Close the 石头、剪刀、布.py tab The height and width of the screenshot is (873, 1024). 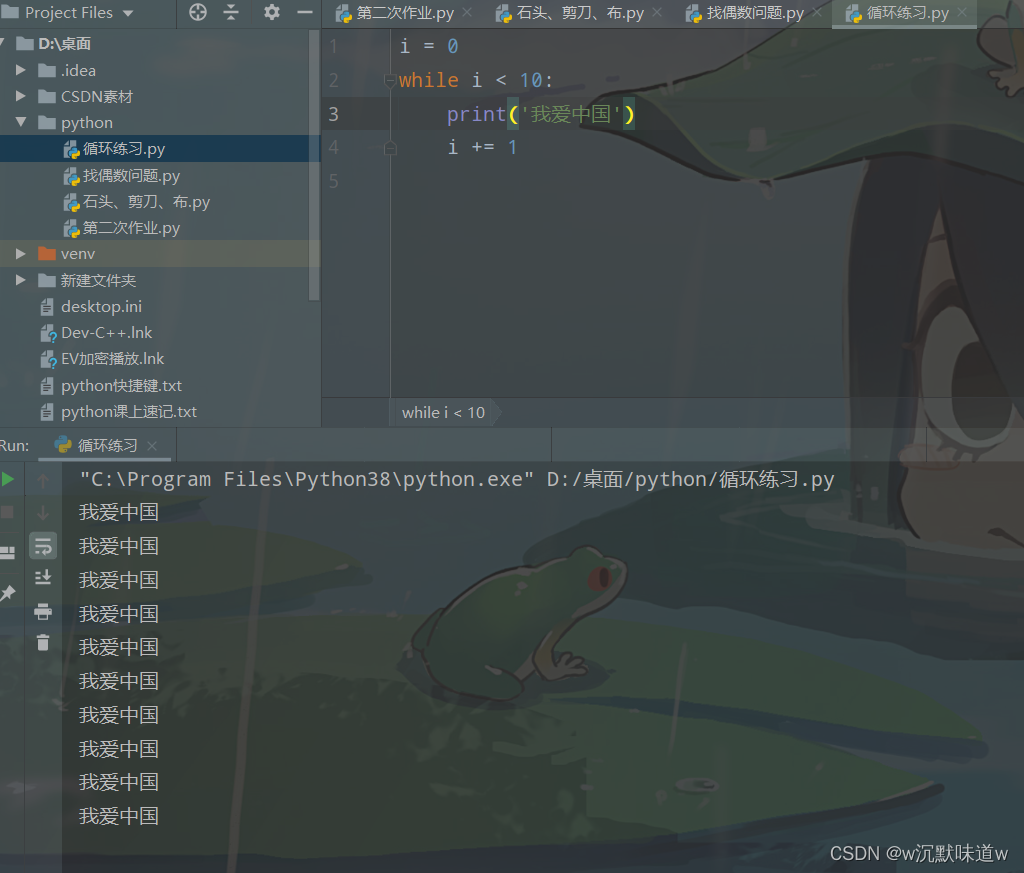click(x=657, y=12)
